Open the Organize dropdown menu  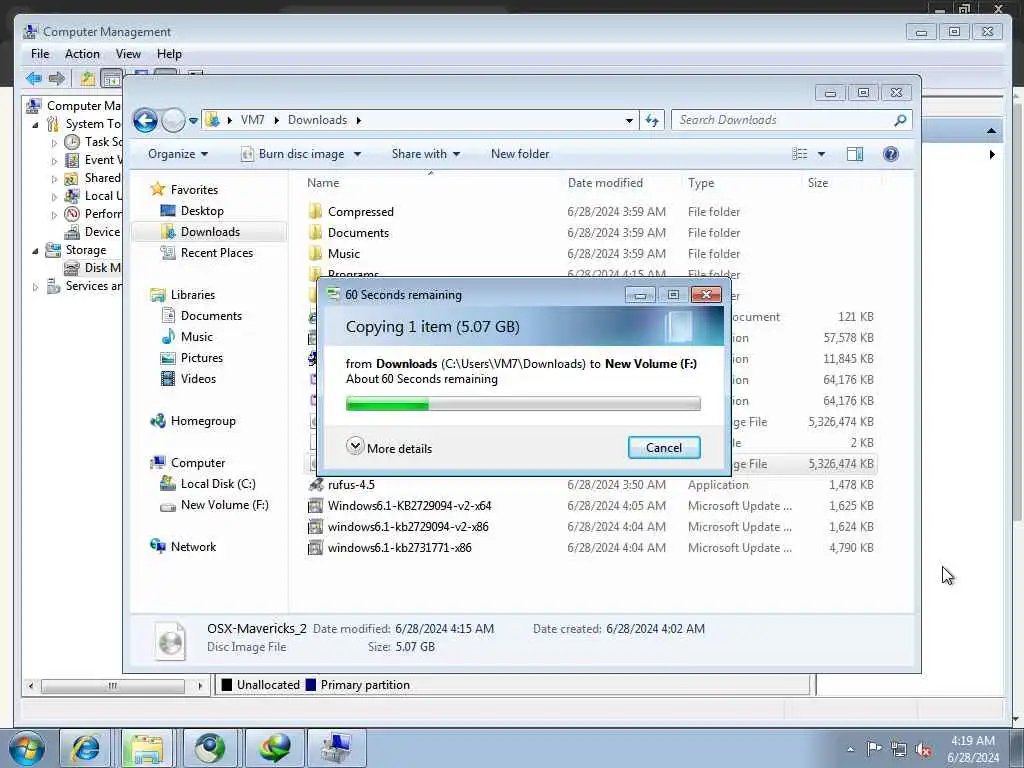178,154
